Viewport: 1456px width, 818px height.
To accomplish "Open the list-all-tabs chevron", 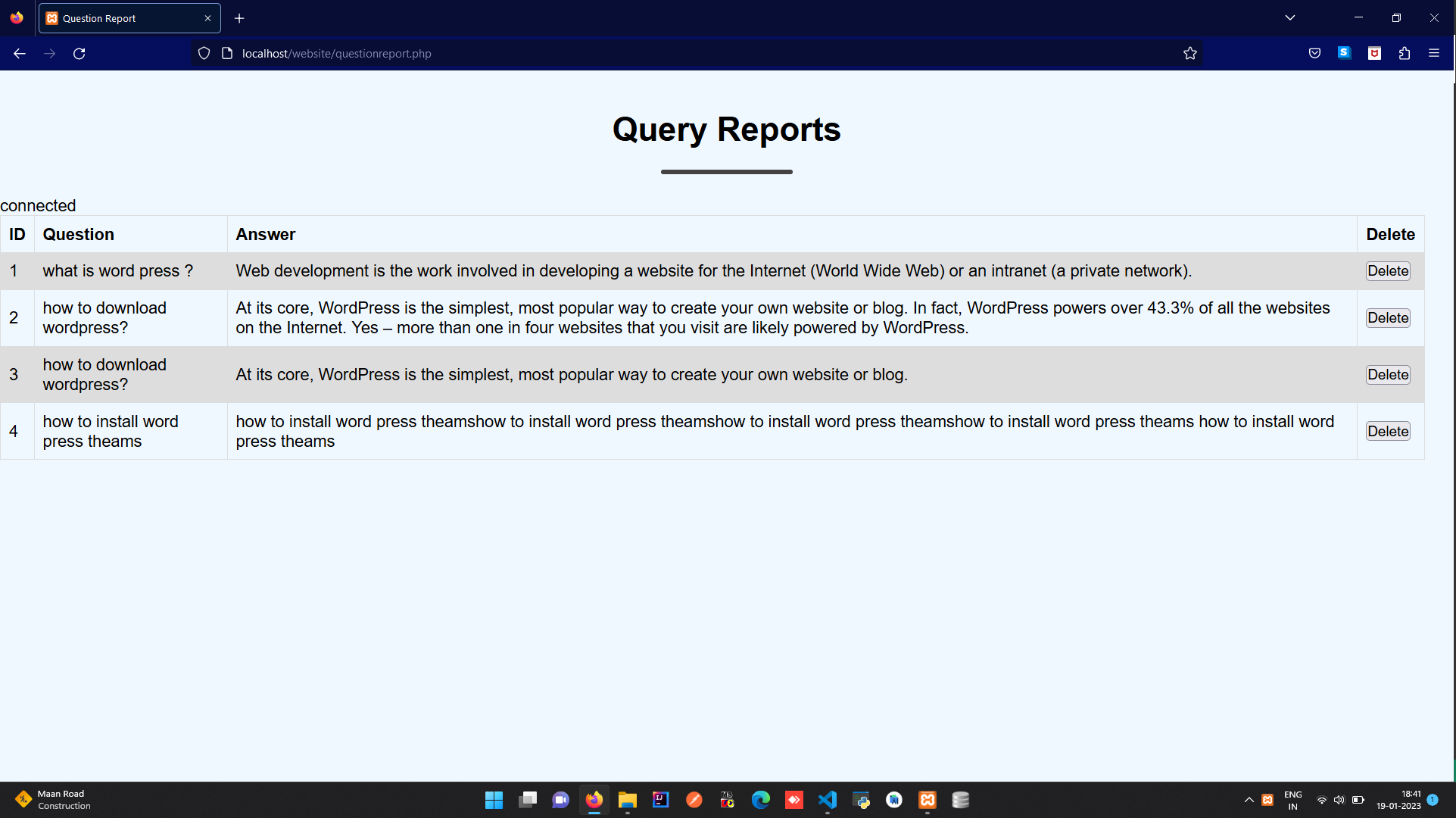I will point(1290,17).
